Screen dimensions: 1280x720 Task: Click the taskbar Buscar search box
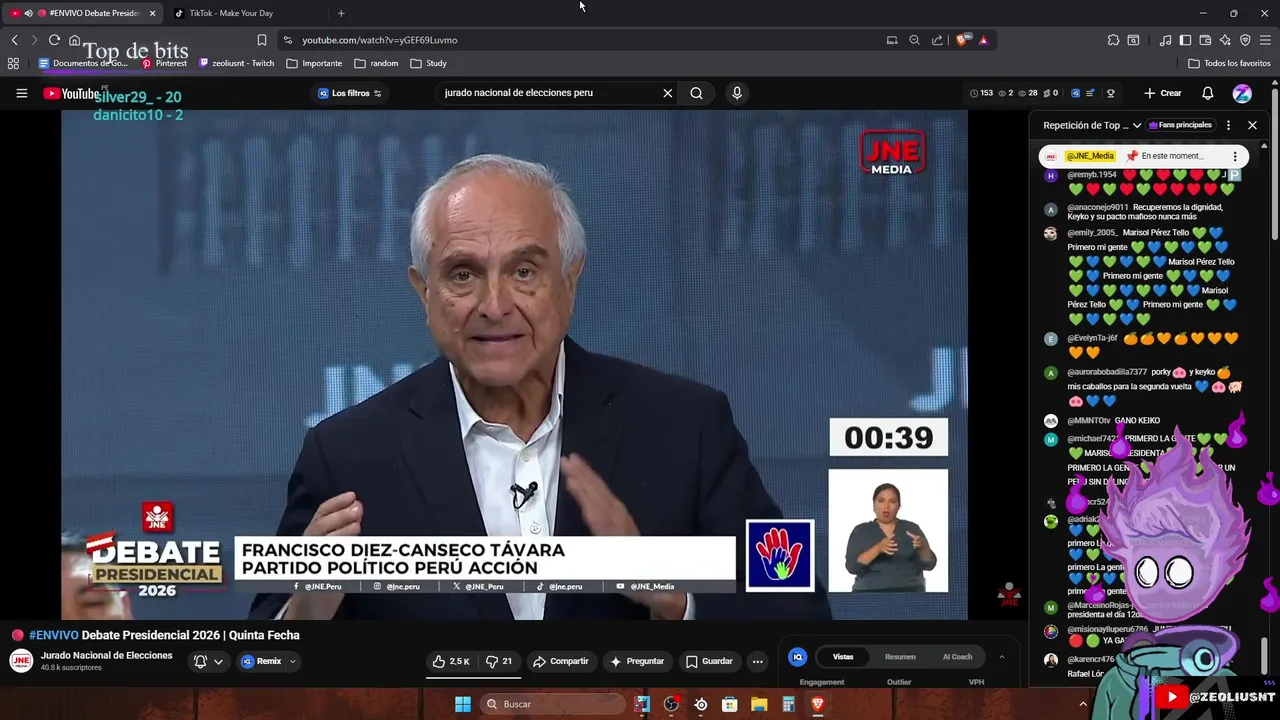click(x=552, y=704)
